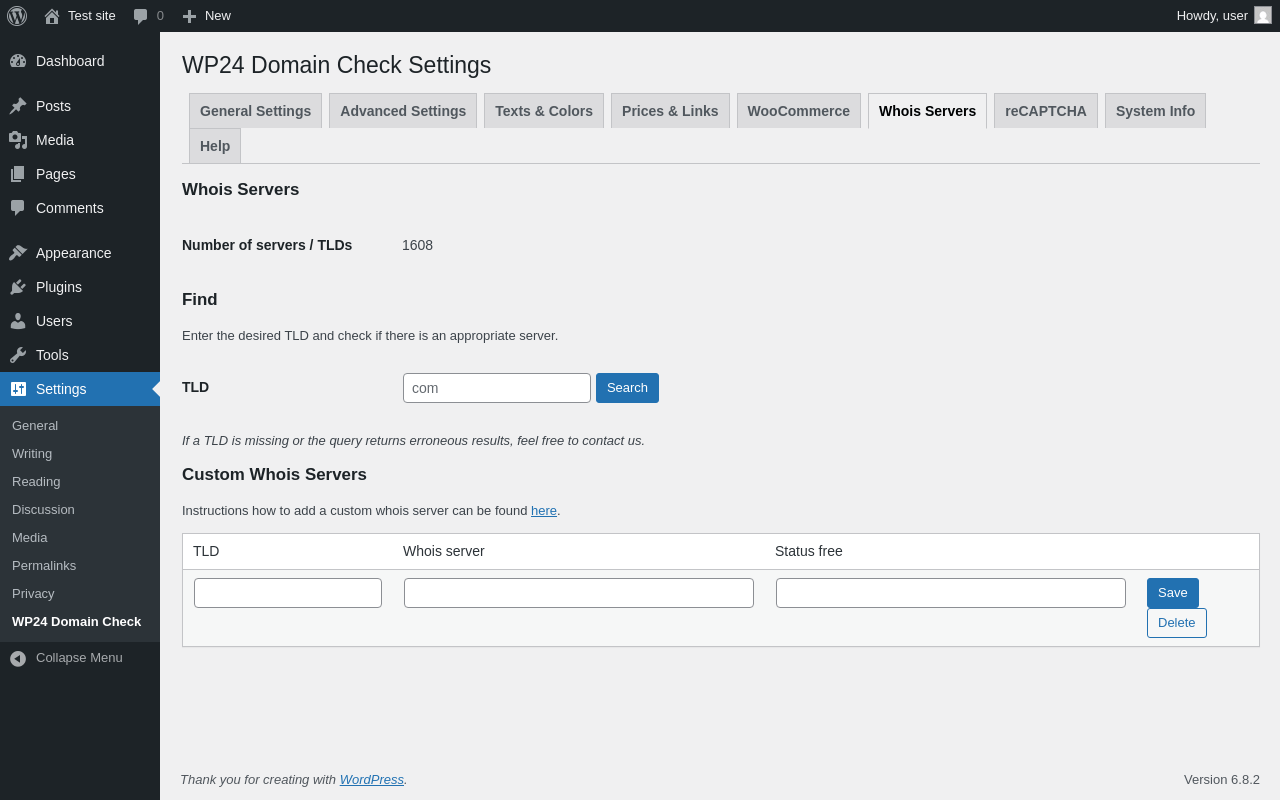
Task: Click the Collapse Menu label
Action: (x=79, y=658)
